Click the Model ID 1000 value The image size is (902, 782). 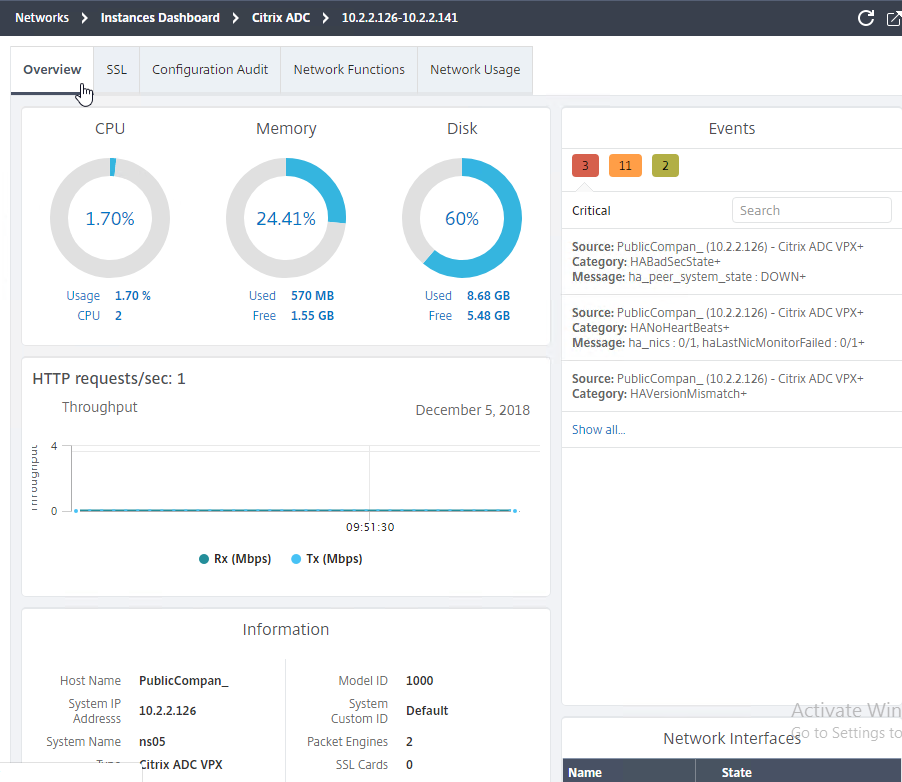(x=419, y=681)
